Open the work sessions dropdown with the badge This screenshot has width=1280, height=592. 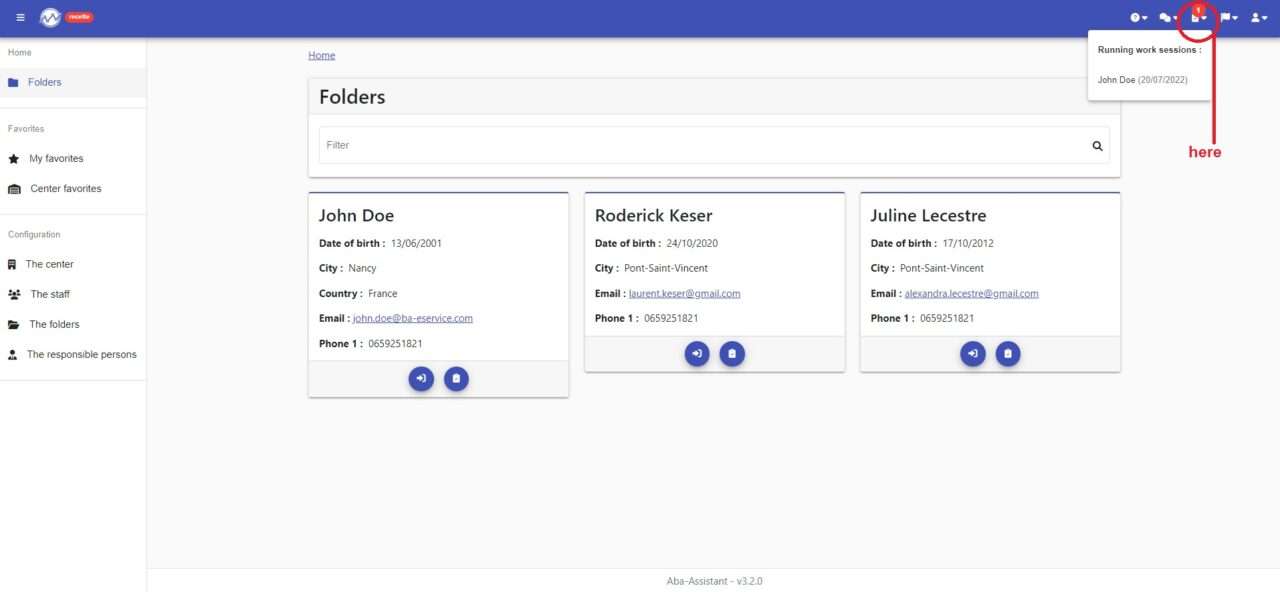(1196, 17)
